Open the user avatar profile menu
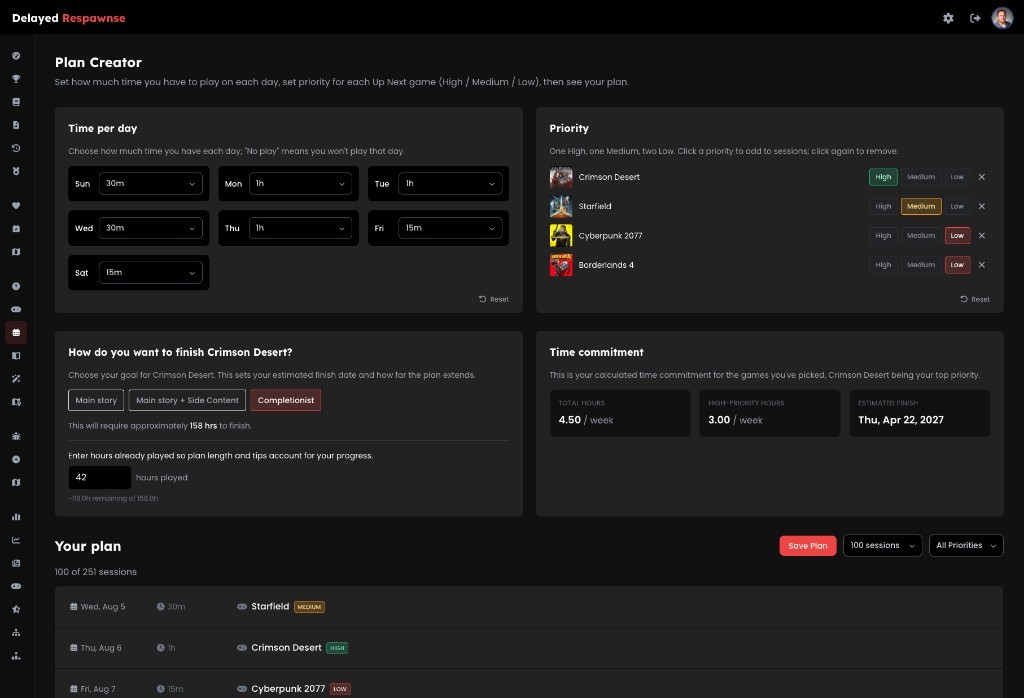The image size is (1024, 698). point(1002,18)
